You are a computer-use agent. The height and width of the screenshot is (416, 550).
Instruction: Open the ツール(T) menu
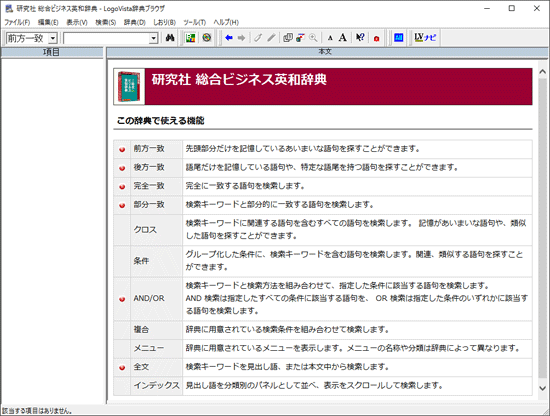pos(194,22)
